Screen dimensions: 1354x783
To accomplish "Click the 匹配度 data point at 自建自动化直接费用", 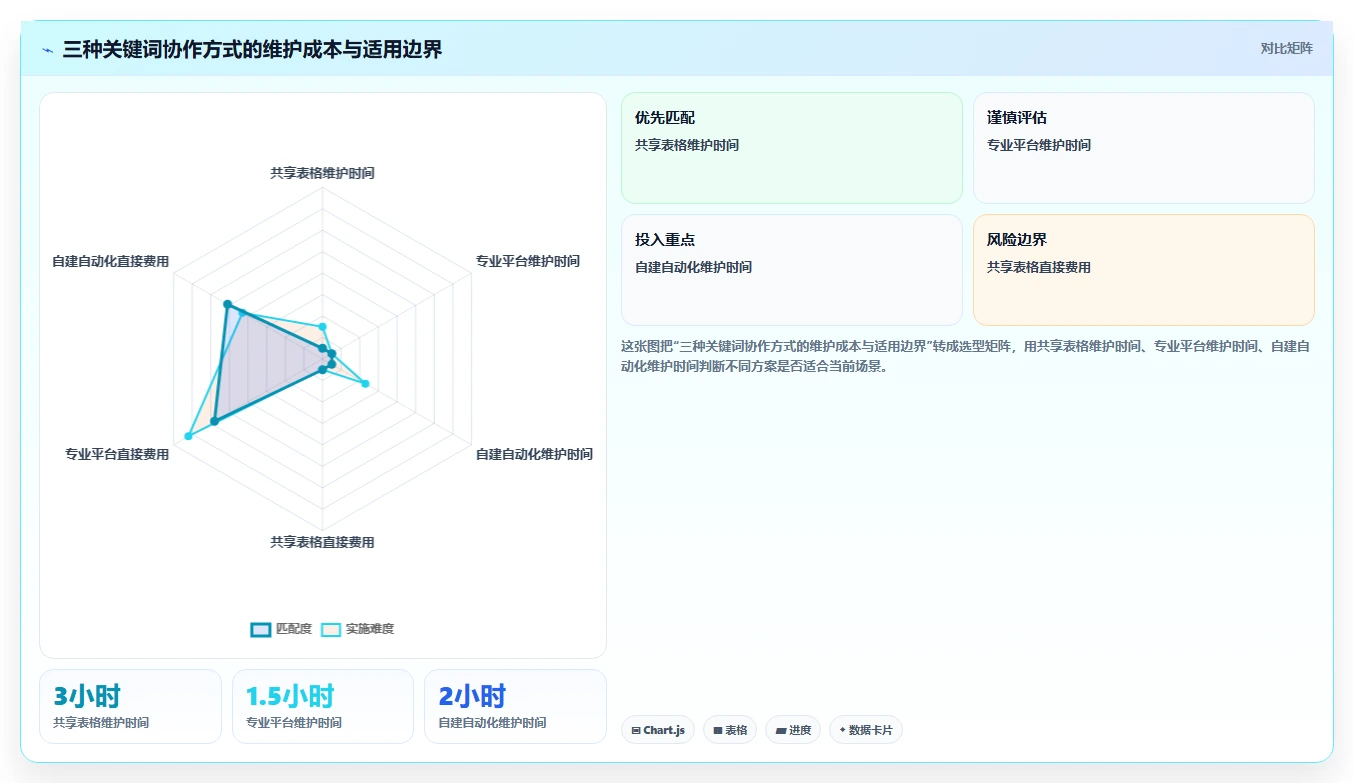I will coord(227,304).
